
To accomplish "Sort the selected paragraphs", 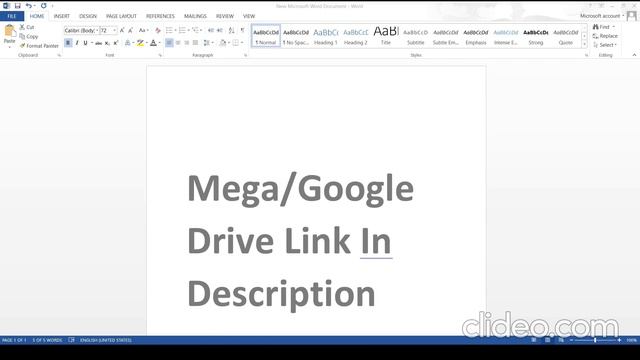I will (231, 31).
